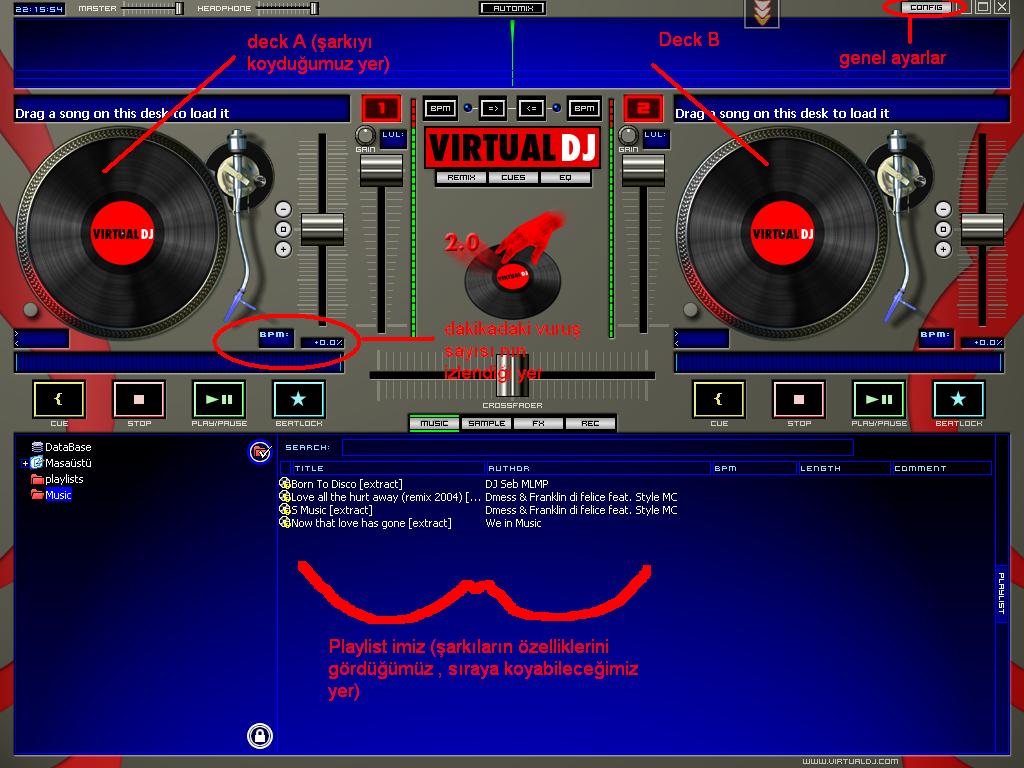Reset deck 2 pitch with zero button
1024x768 pixels.
943,229
